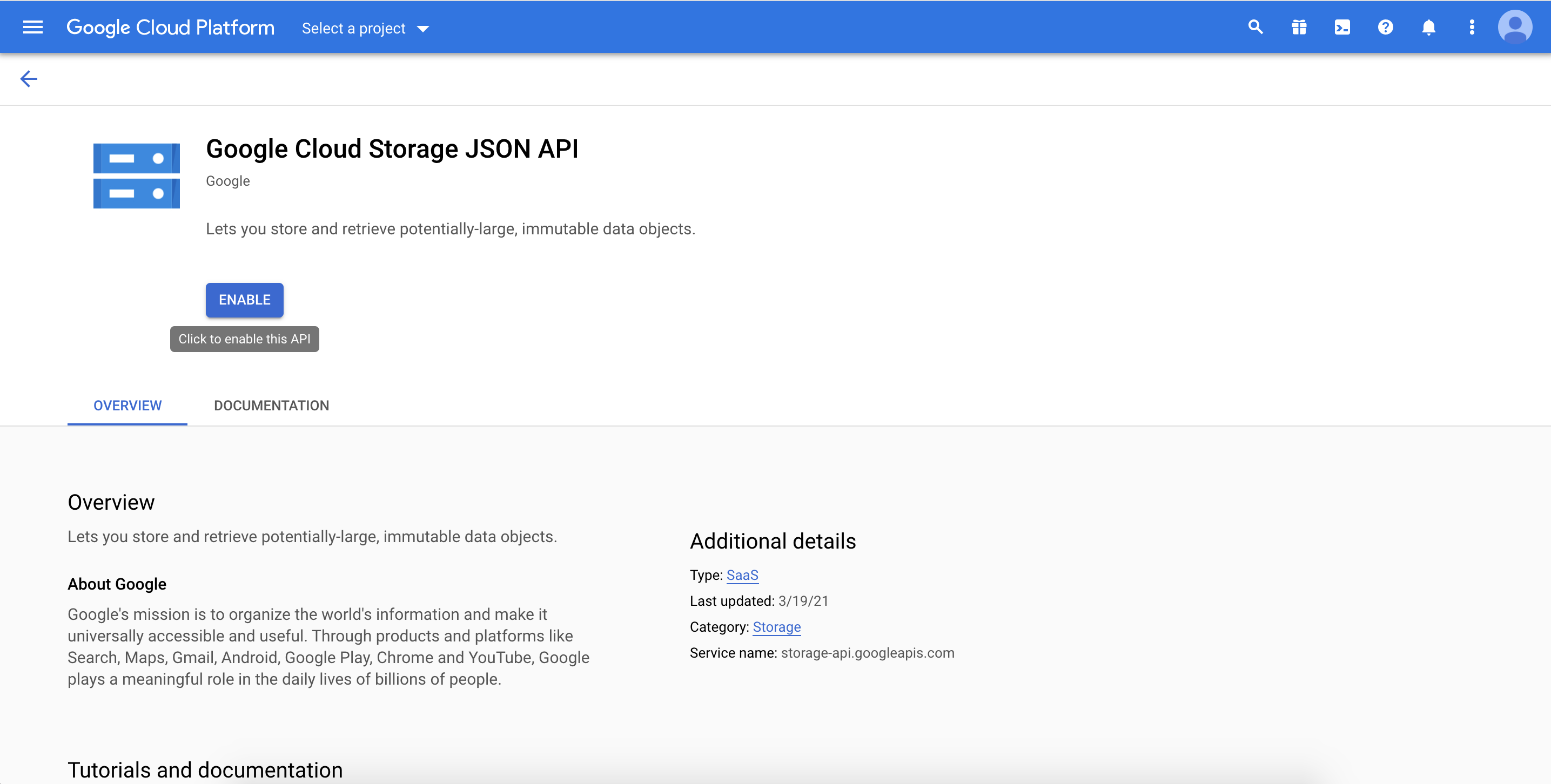Open the gift free trial icon
This screenshot has height=784, width=1551.
tap(1299, 27)
